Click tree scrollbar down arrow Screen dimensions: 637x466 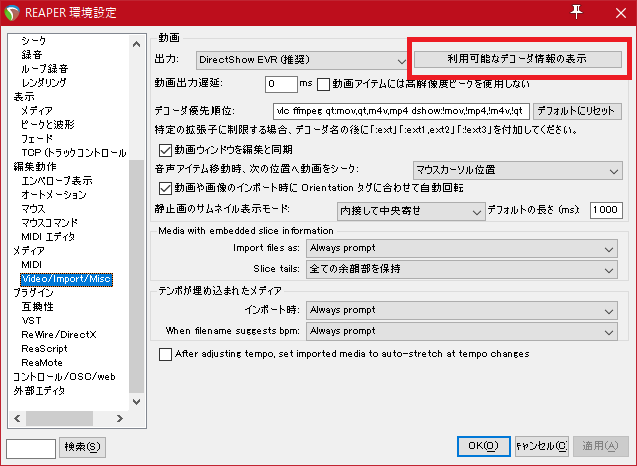pos(137,401)
